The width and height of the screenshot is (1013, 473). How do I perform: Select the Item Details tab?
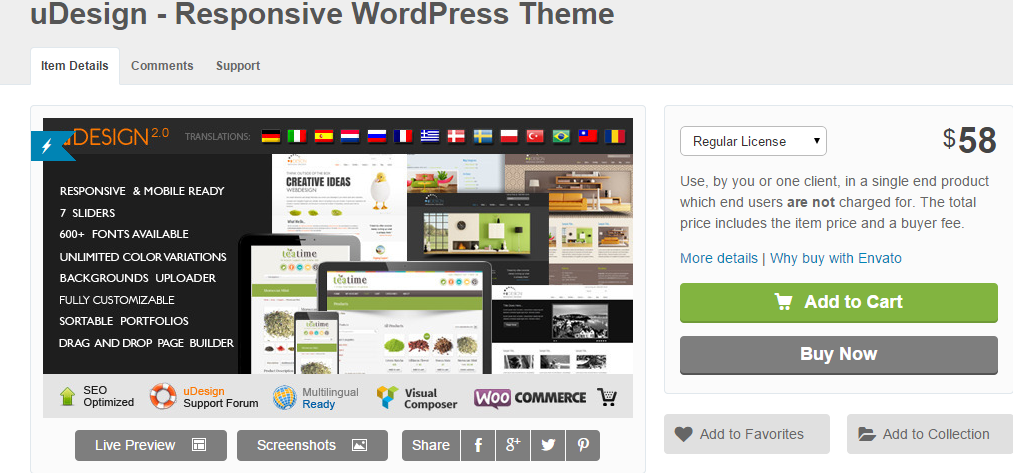75,66
